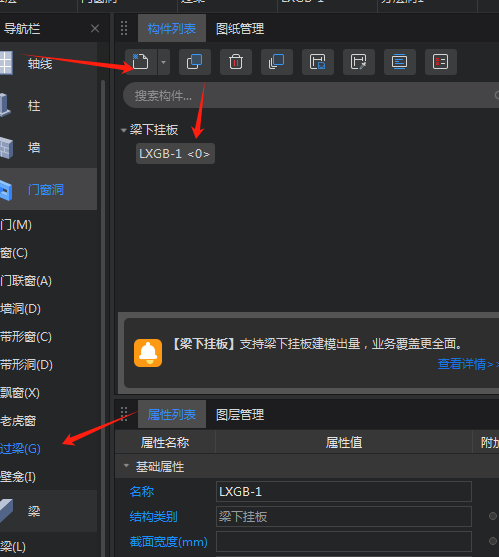This screenshot has height=557, width=499.
Task: Click the search components field
Action: [x=311, y=95]
